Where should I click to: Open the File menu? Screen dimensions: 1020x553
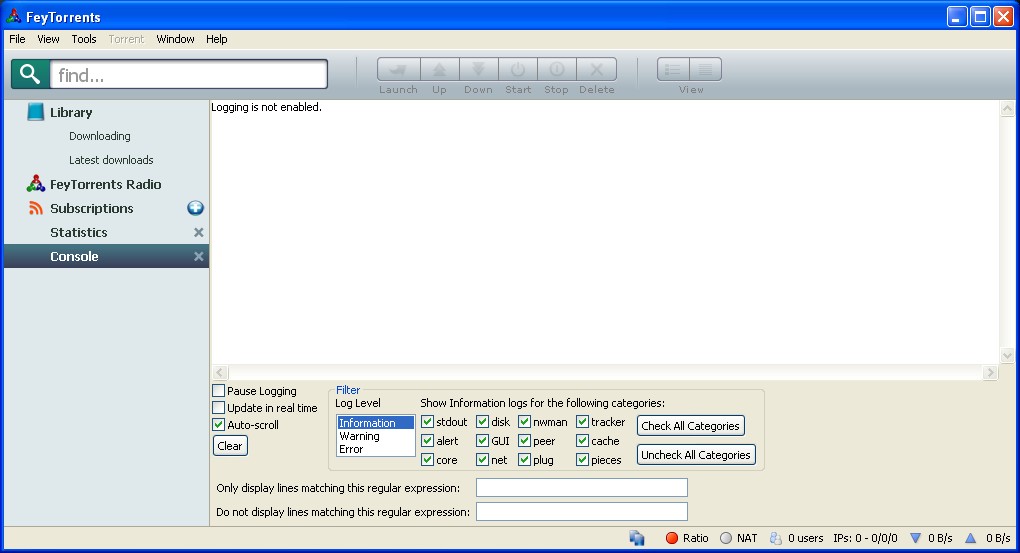click(18, 39)
